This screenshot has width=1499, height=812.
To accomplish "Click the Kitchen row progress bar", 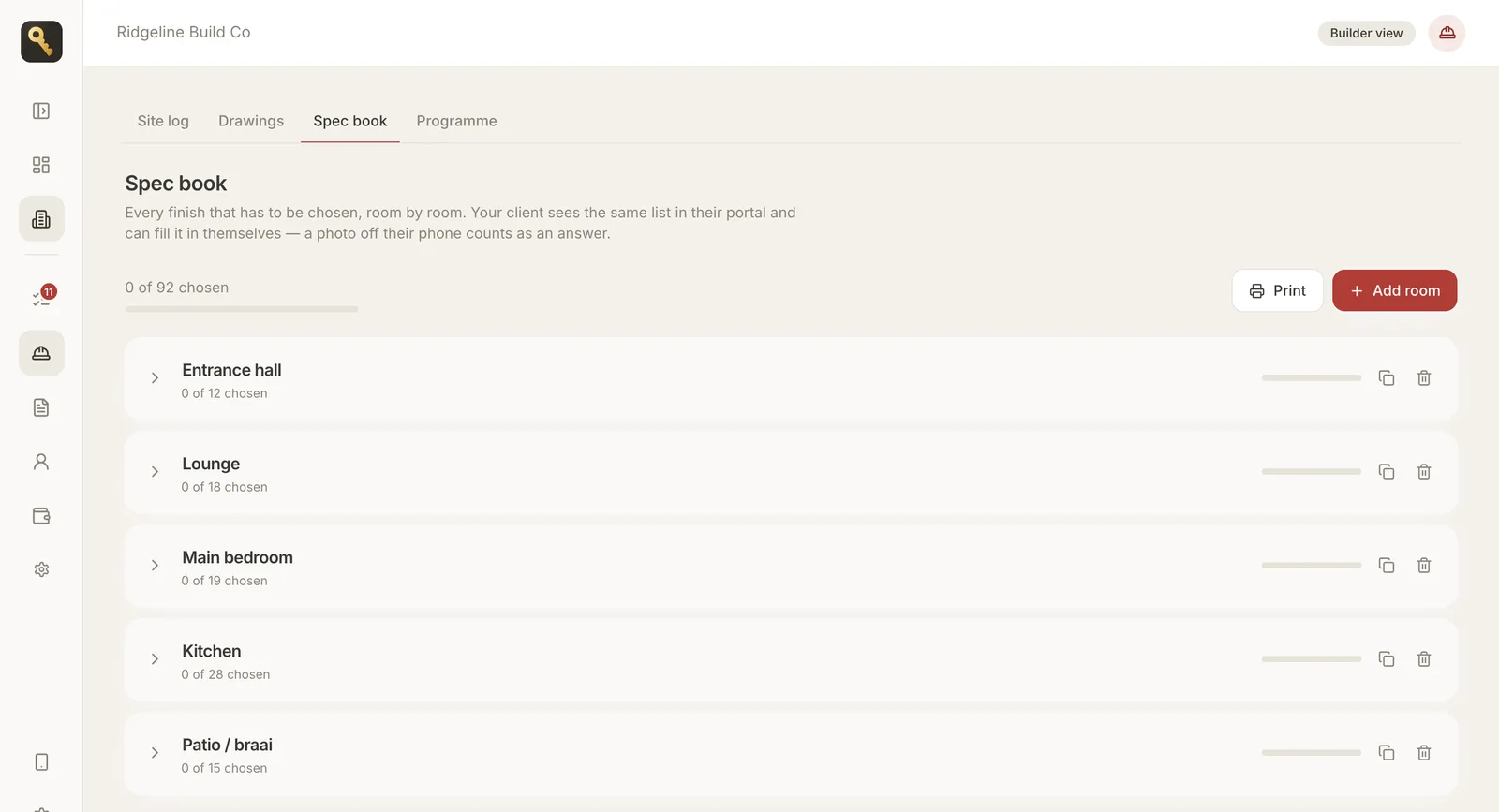I will [1311, 659].
